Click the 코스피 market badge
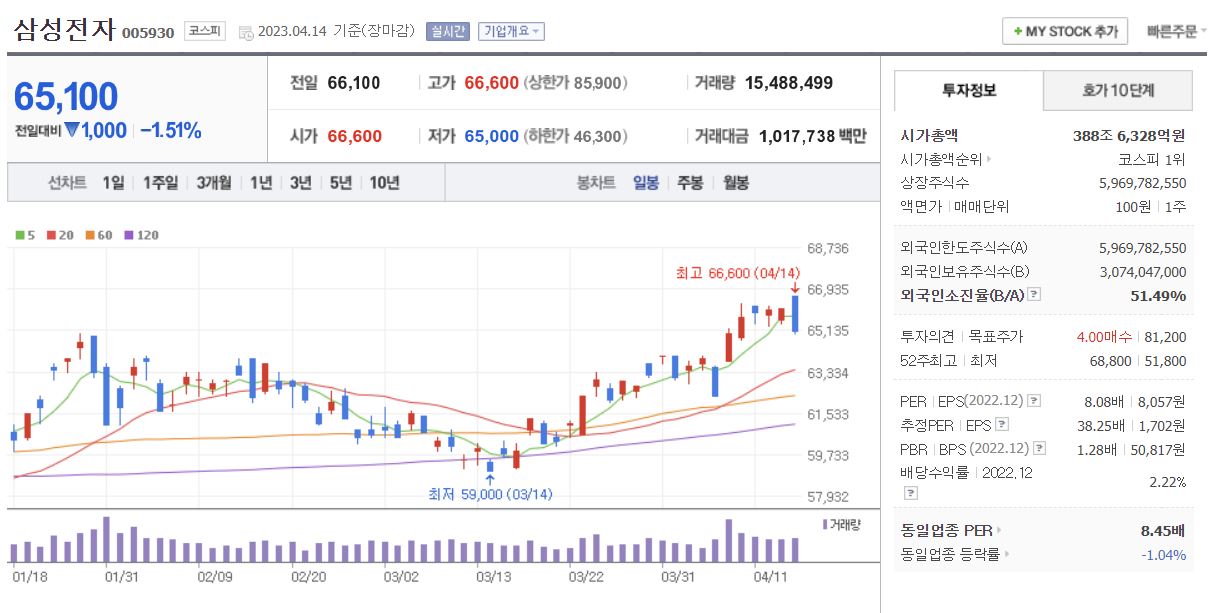1232x613 pixels. point(207,31)
